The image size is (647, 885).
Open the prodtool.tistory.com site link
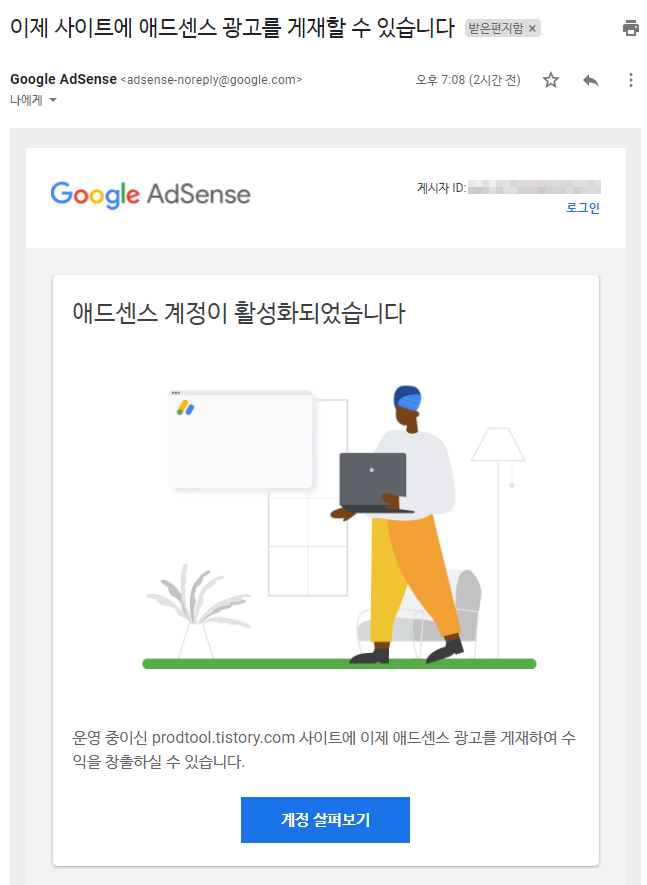click(223, 738)
